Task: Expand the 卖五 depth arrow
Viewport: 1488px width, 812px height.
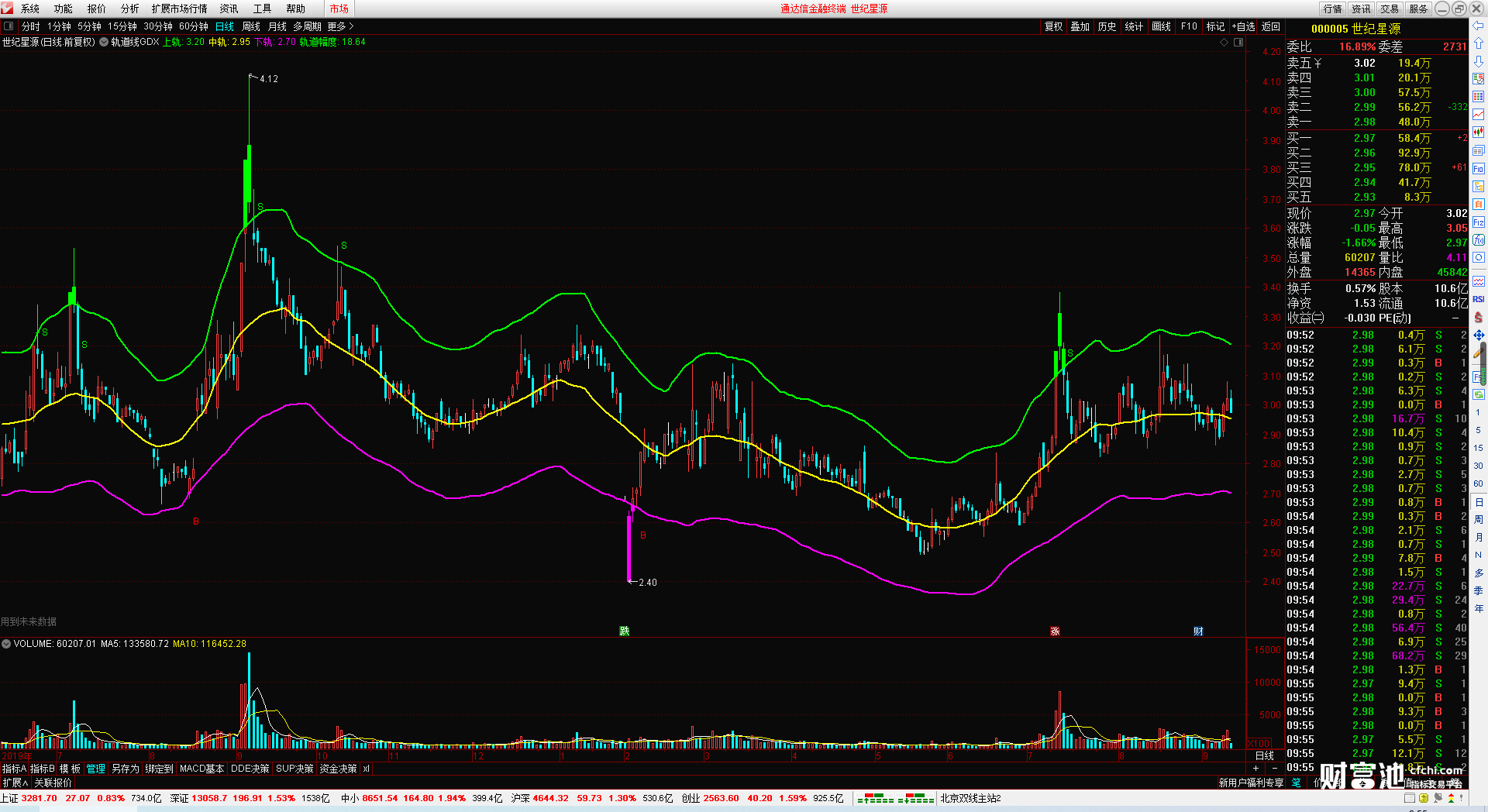Action: pos(1317,64)
